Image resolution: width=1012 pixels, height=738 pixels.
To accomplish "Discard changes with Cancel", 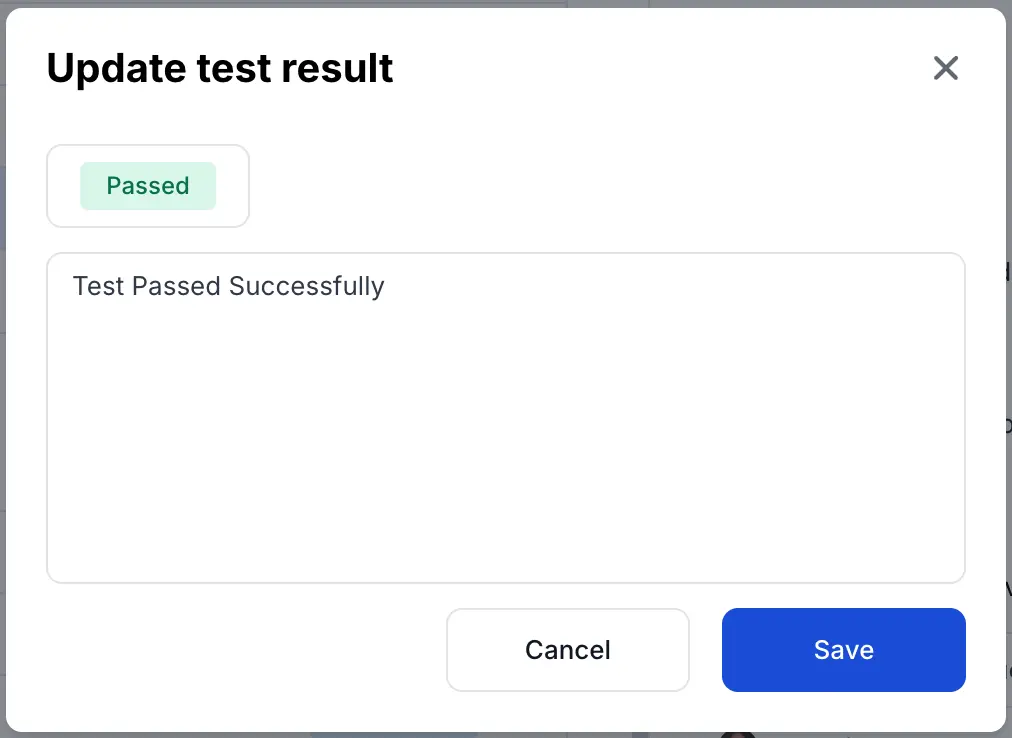I will [567, 650].
